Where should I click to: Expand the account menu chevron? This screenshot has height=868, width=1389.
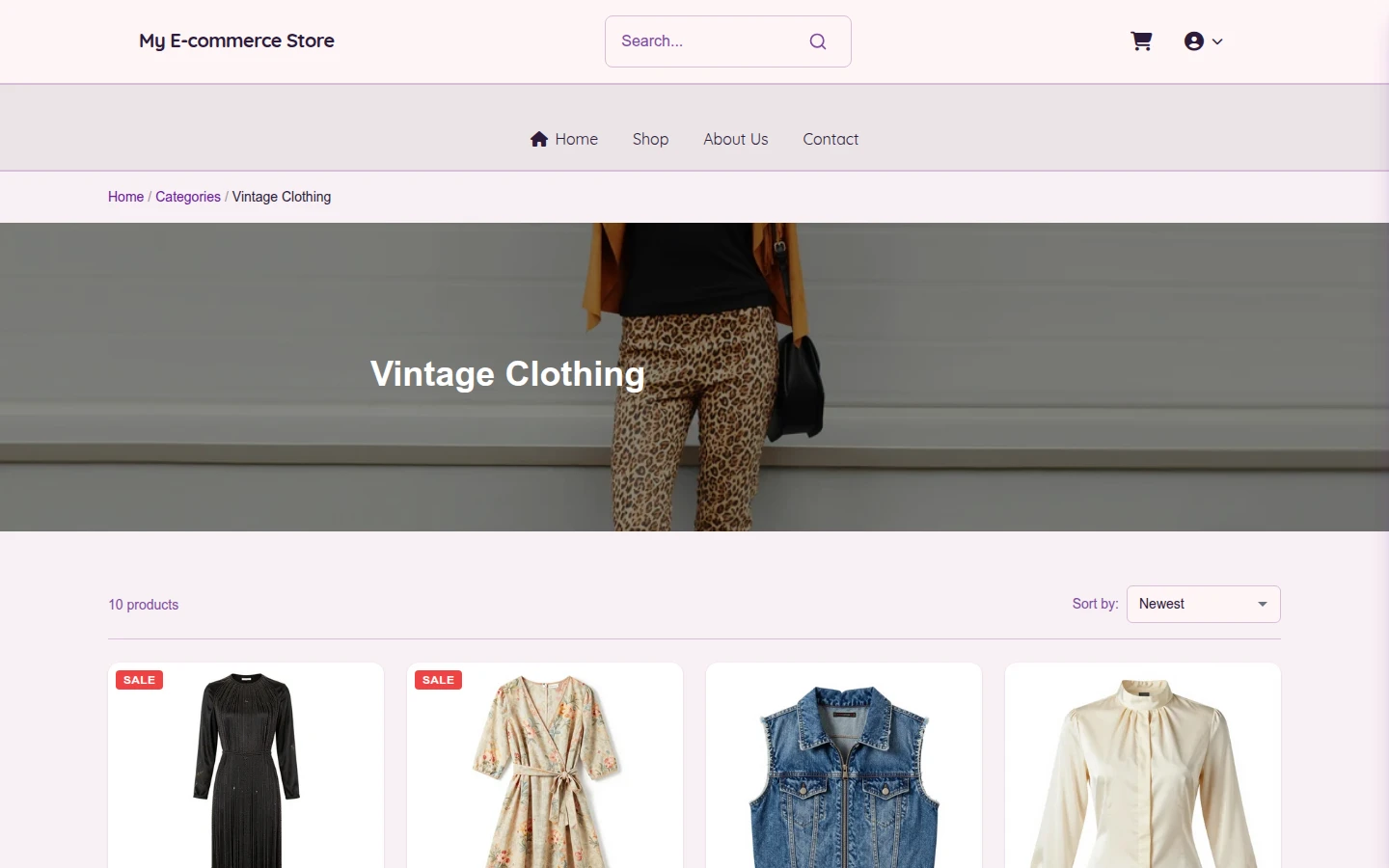click(x=1217, y=41)
